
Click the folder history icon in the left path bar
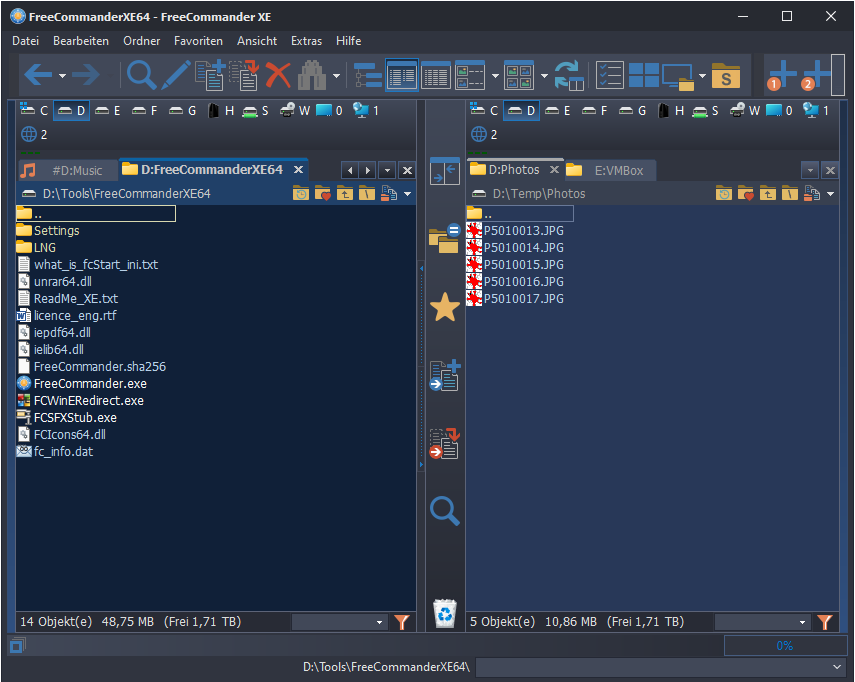tap(301, 193)
